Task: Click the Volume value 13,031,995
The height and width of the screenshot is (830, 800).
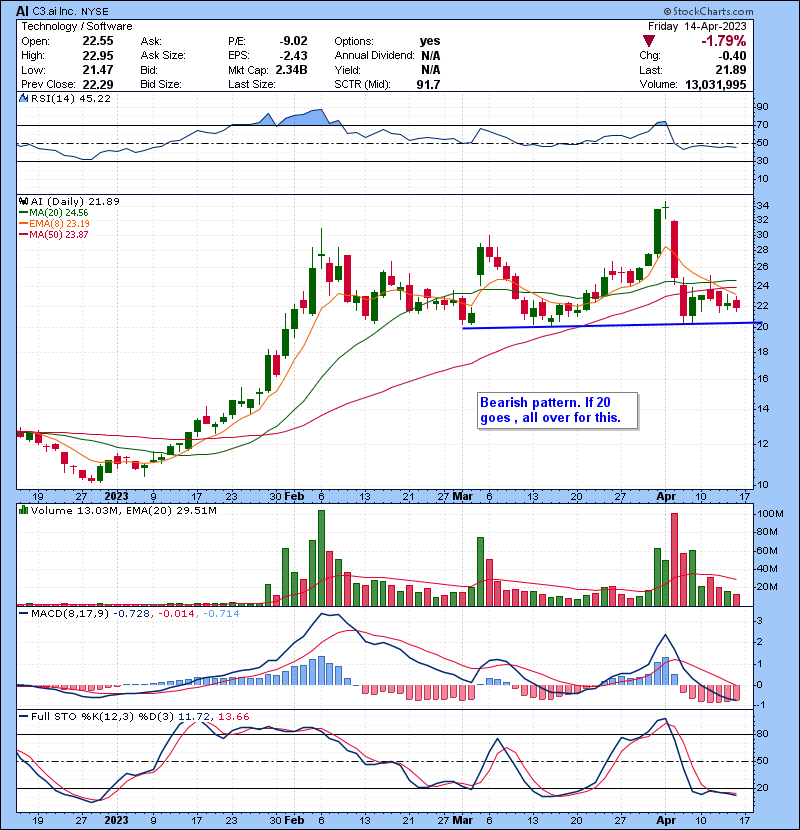Action: point(715,84)
